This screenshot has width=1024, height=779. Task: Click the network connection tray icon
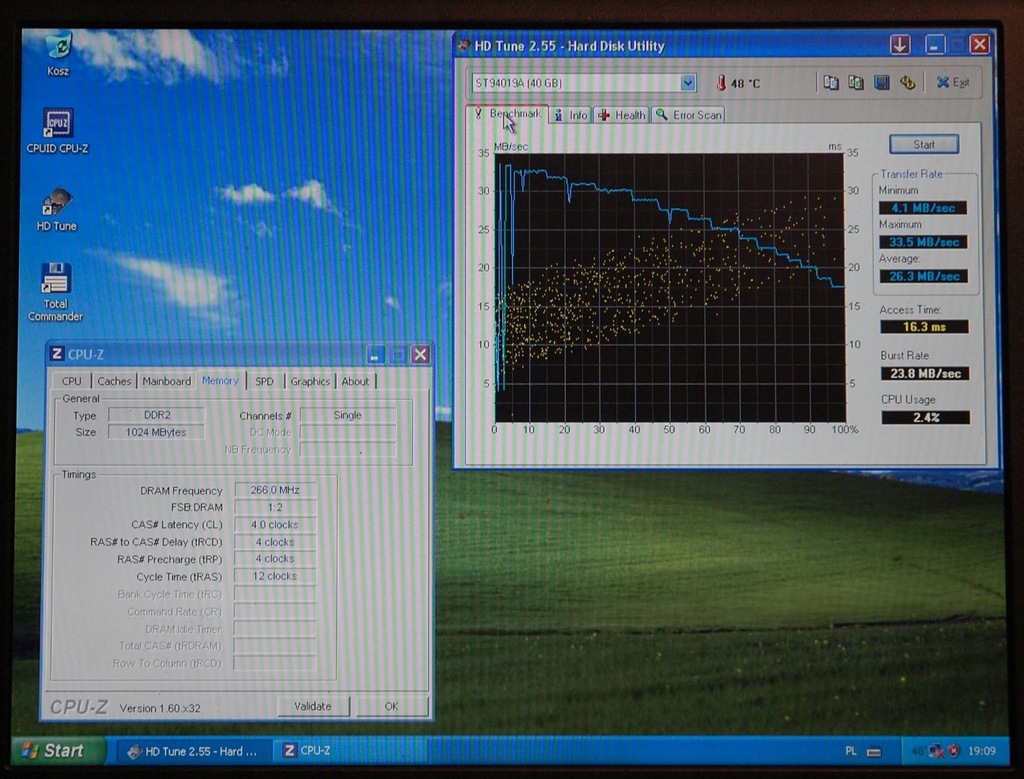click(x=936, y=751)
